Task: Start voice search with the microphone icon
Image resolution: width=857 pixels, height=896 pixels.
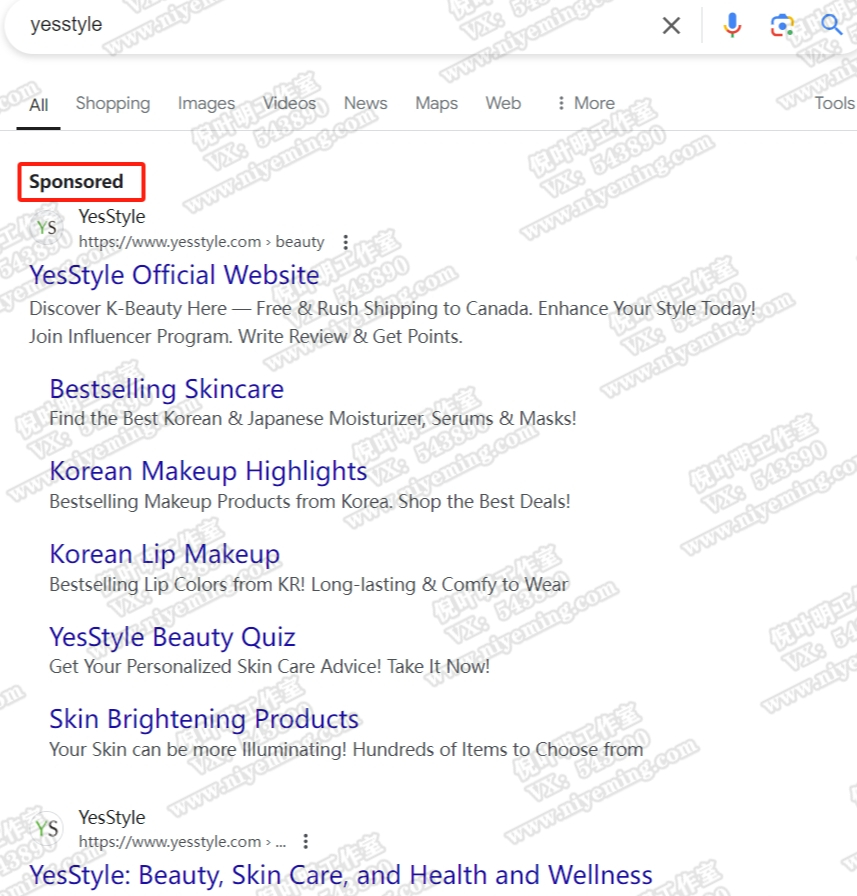Action: point(732,25)
